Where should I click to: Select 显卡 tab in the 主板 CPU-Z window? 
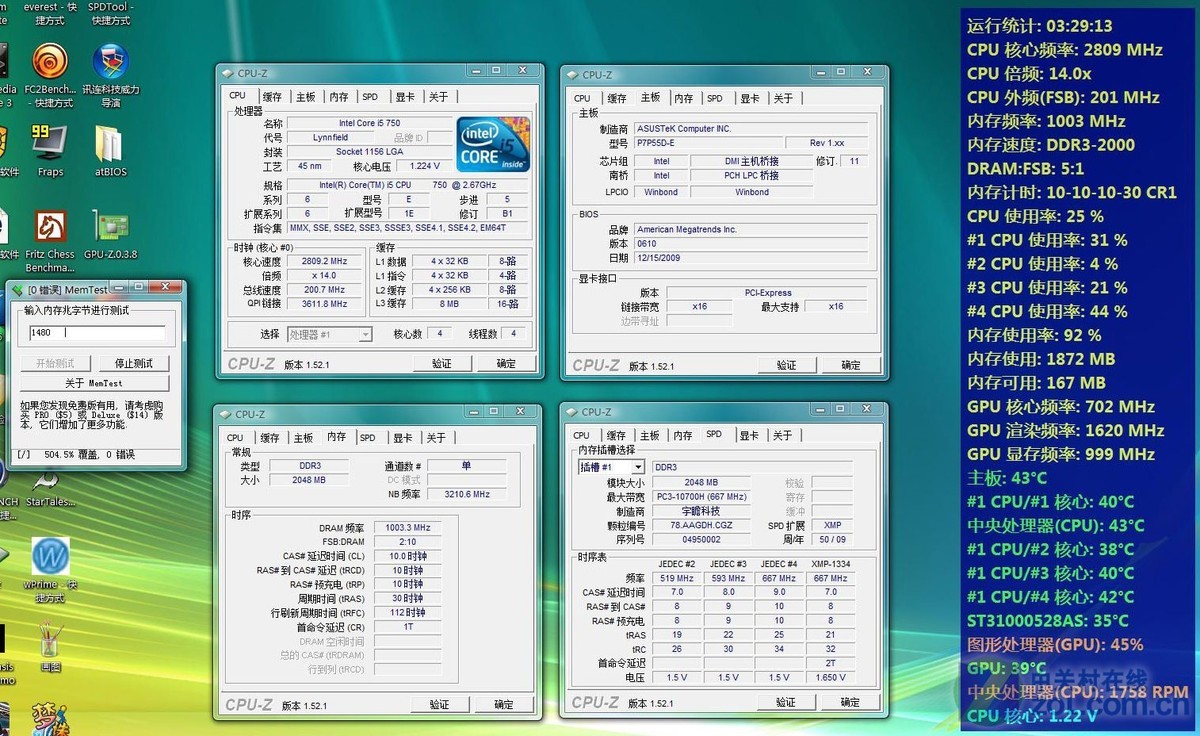coord(748,98)
